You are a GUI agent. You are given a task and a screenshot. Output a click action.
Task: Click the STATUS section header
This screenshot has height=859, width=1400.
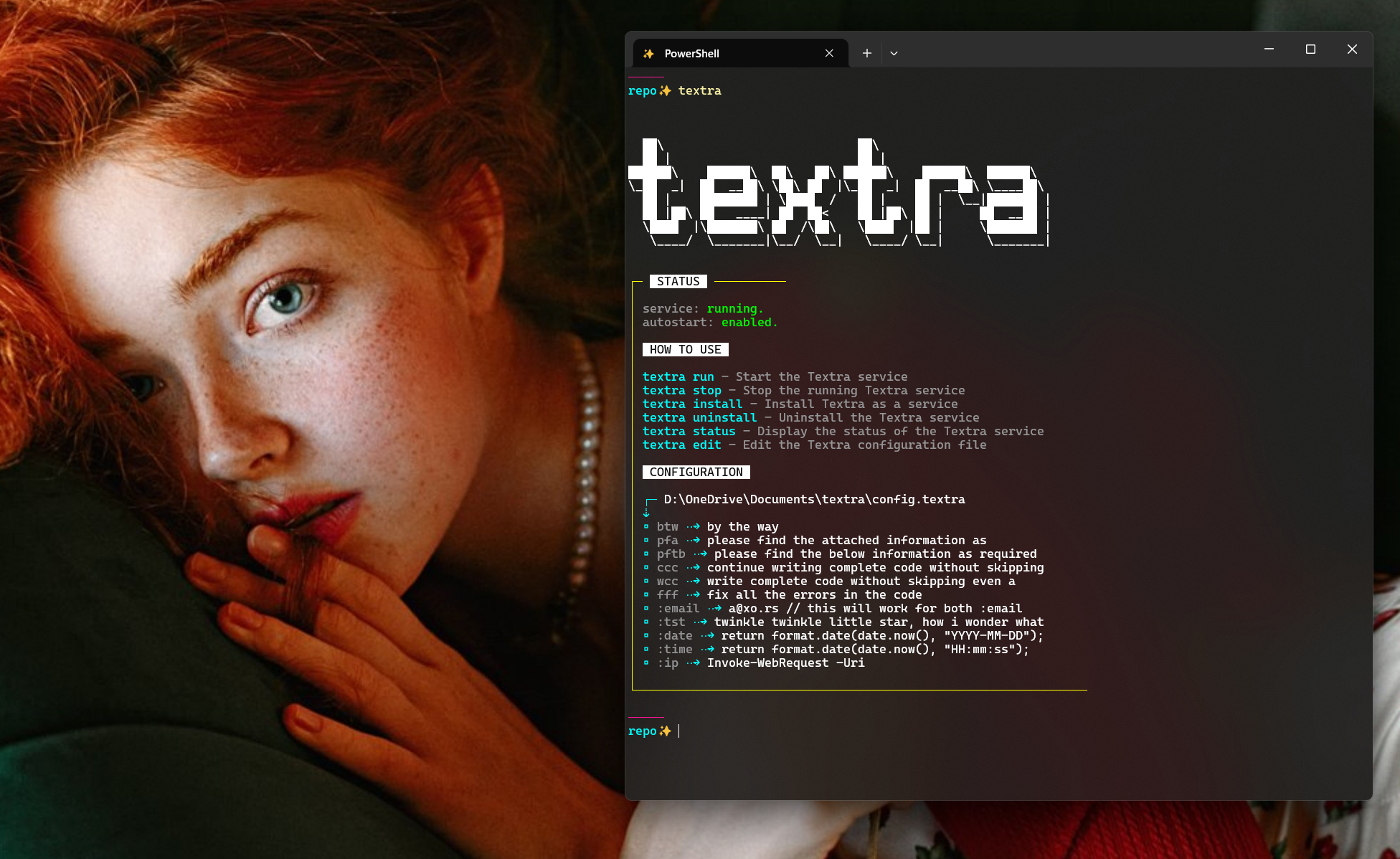[678, 281]
